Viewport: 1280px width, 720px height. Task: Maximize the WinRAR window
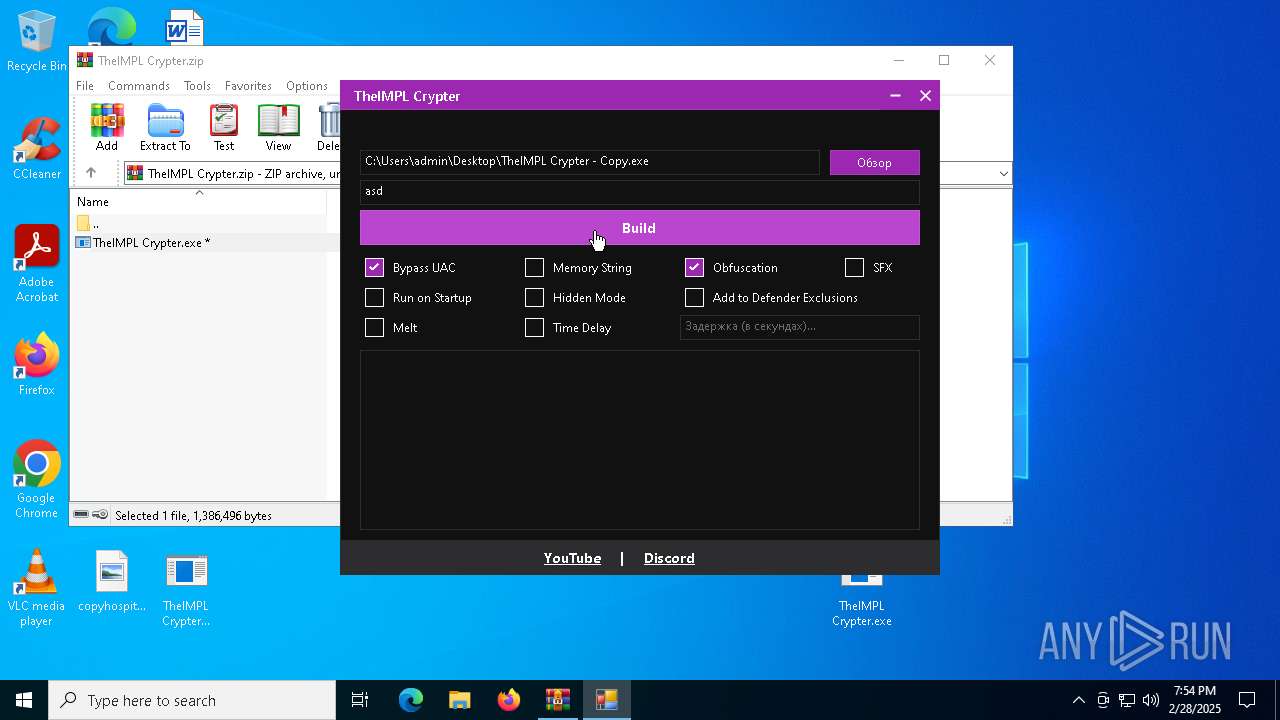pos(943,60)
